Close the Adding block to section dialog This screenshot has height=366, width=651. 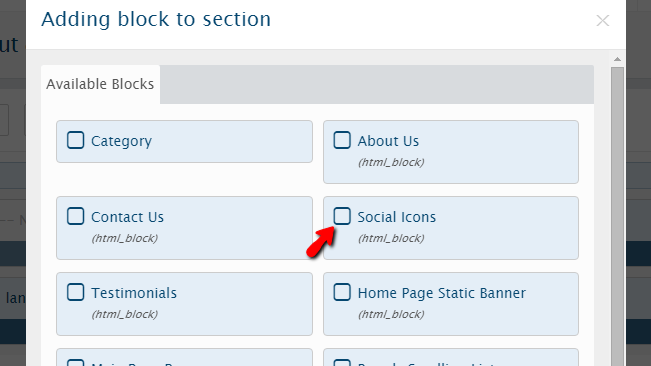point(602,20)
